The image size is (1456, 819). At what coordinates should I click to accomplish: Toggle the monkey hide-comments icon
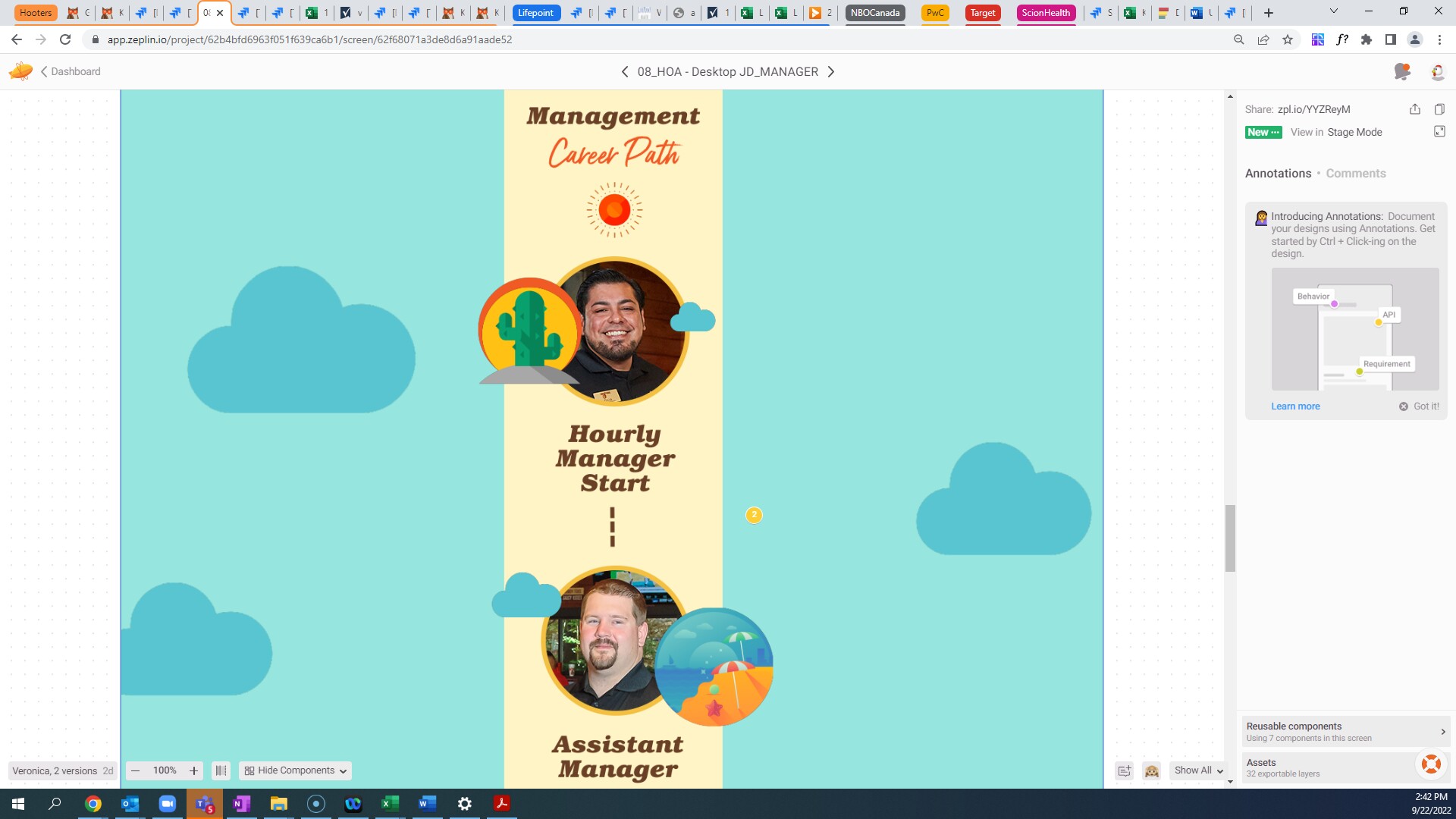tap(1151, 770)
